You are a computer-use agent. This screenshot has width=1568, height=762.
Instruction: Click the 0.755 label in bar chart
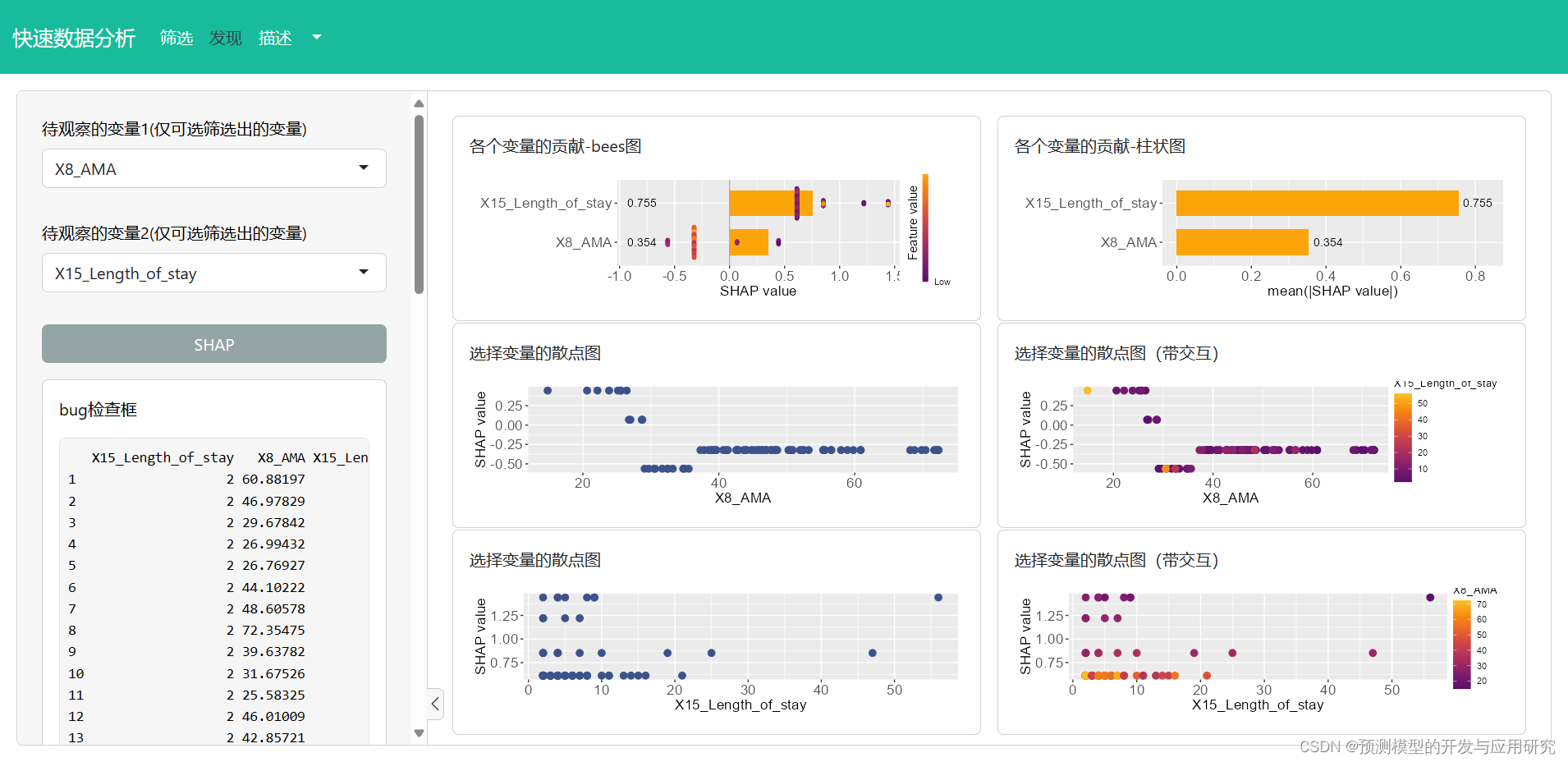(x=1478, y=203)
